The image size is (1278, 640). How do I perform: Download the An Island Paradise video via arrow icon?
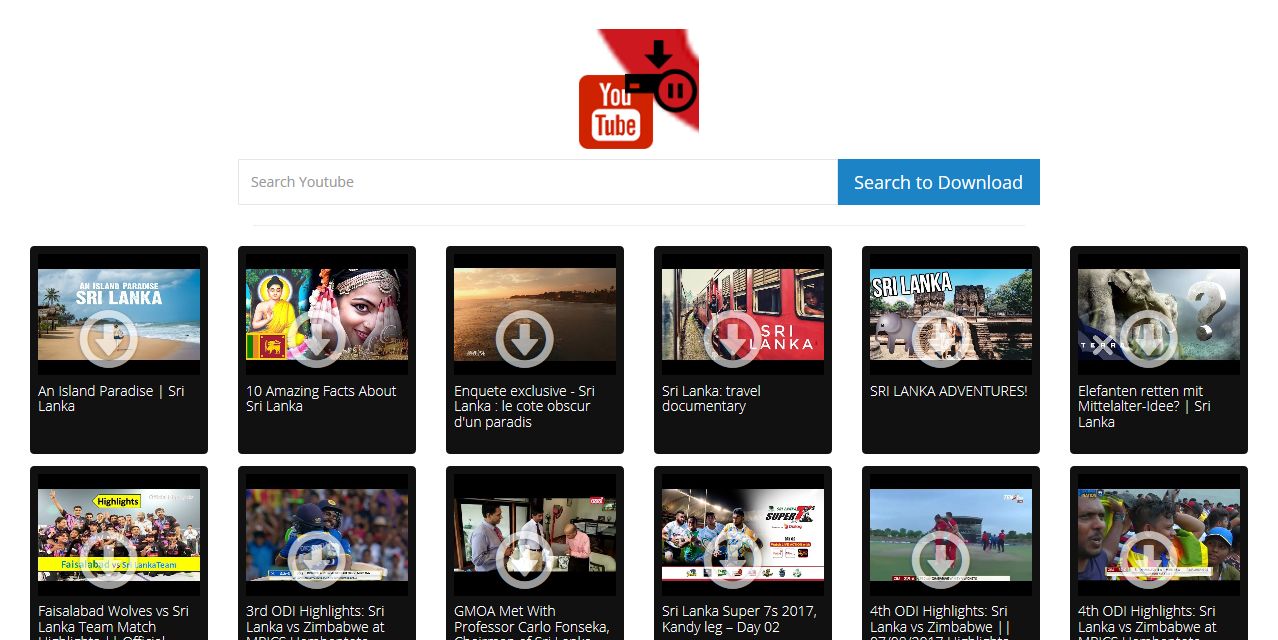pyautogui.click(x=108, y=339)
